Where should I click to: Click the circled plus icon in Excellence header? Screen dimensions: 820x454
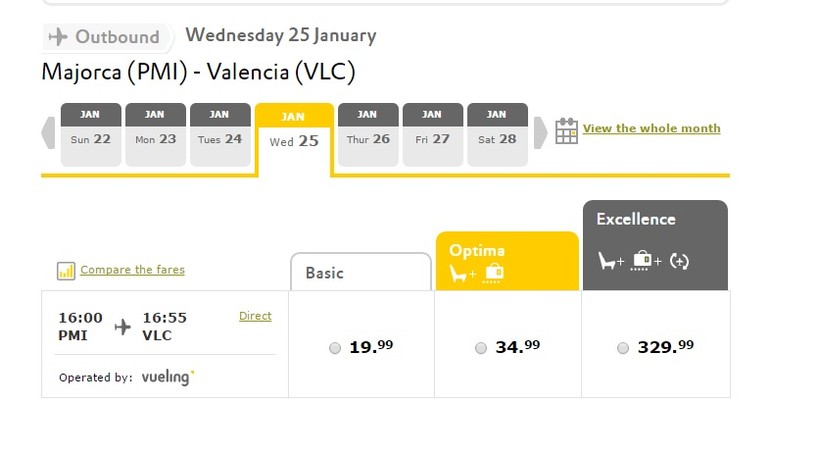pyautogui.click(x=680, y=261)
